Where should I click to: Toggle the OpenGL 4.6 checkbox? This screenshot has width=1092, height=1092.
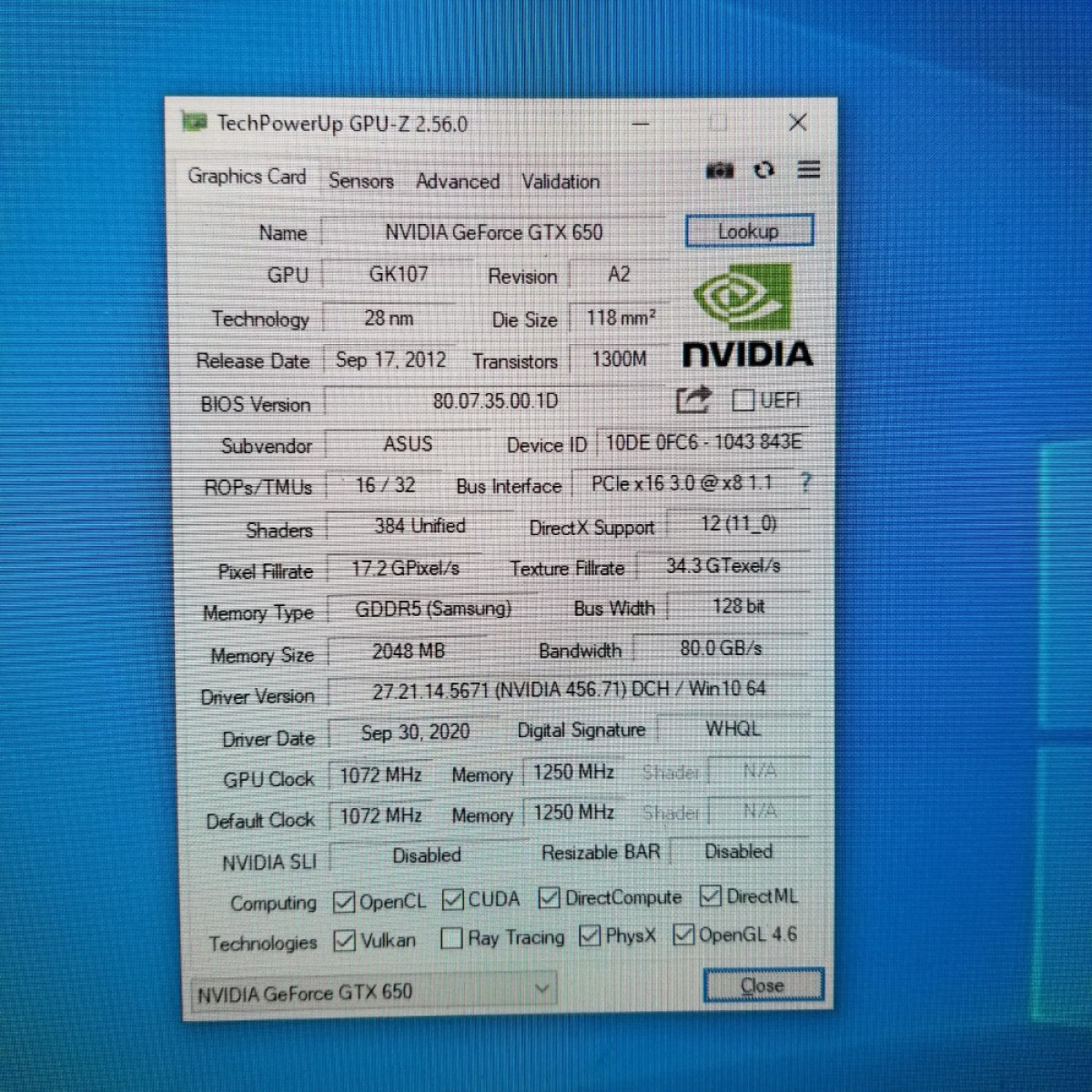point(683,935)
